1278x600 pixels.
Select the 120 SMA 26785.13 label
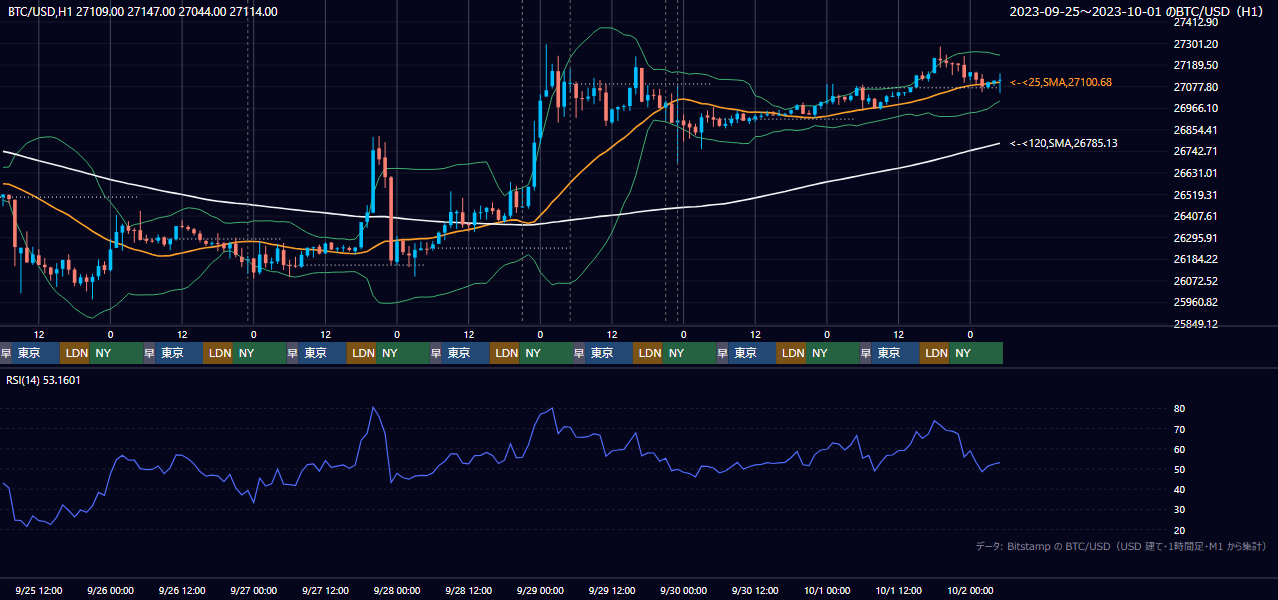pos(1064,143)
